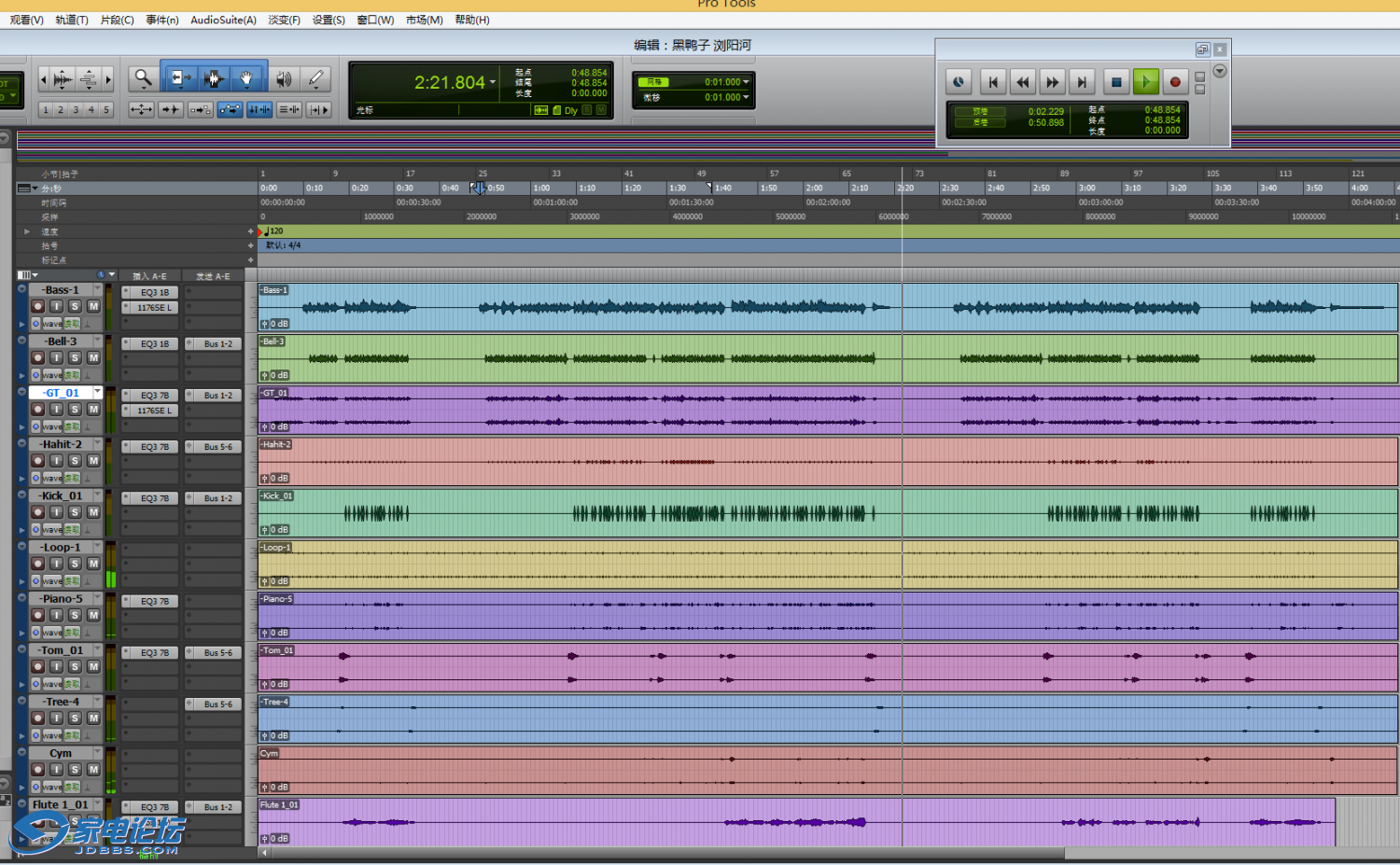1400x865 pixels.
Task: Toggle Zoom Toggle button under the Zoomer tool
Action: [141, 110]
